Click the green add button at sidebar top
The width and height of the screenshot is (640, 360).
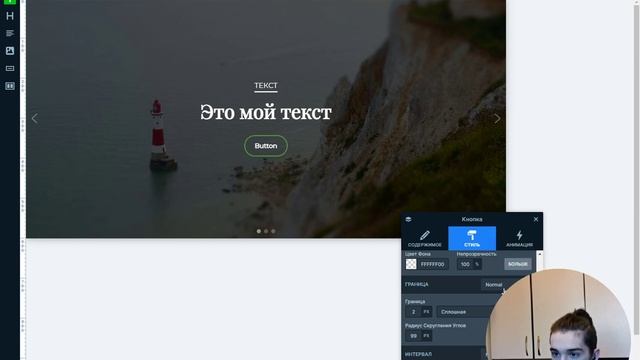pyautogui.click(x=10, y=2)
